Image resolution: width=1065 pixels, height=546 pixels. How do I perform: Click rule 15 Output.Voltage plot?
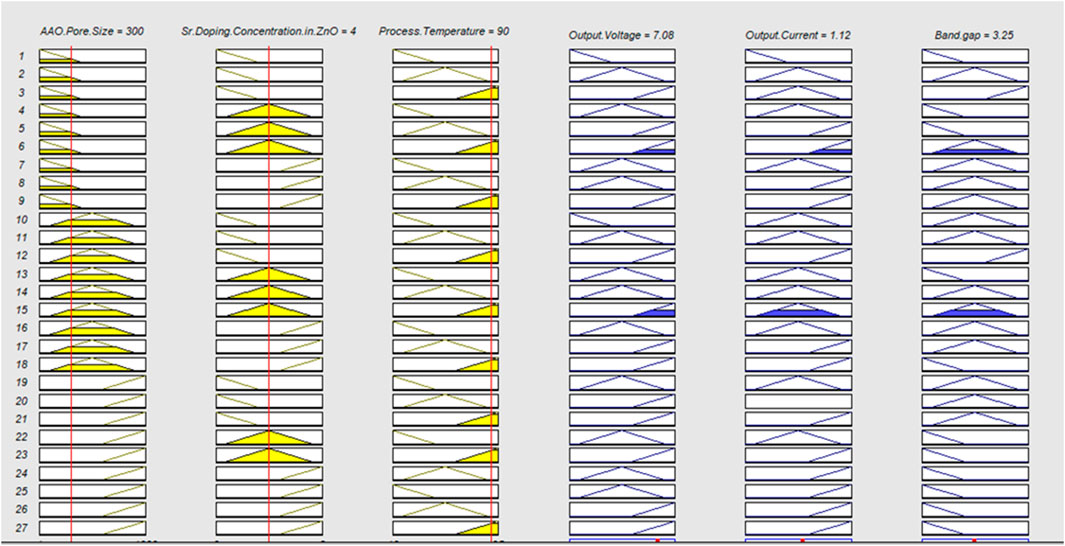coord(622,310)
